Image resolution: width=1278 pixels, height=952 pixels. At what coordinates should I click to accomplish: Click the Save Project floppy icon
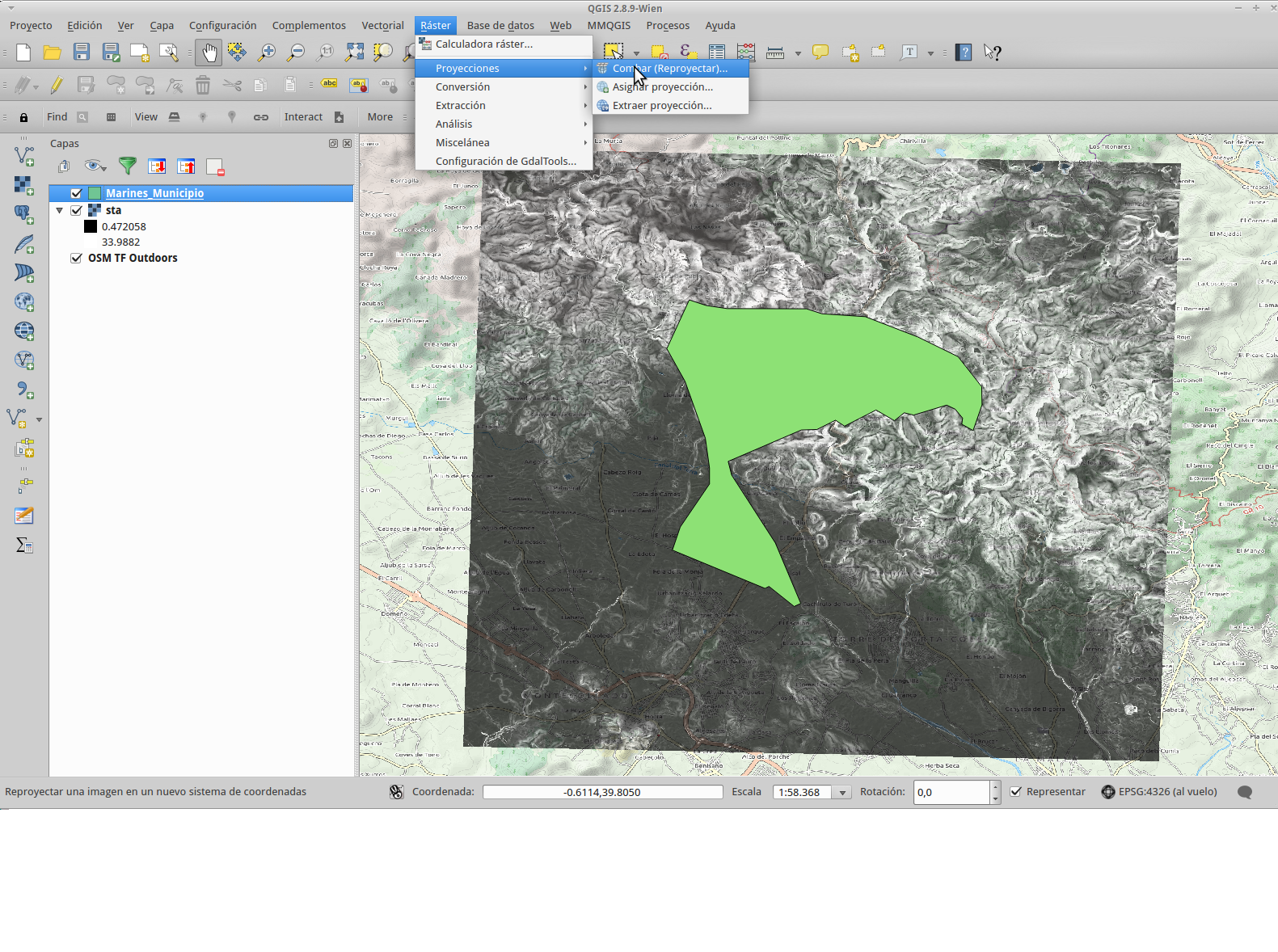(82, 53)
